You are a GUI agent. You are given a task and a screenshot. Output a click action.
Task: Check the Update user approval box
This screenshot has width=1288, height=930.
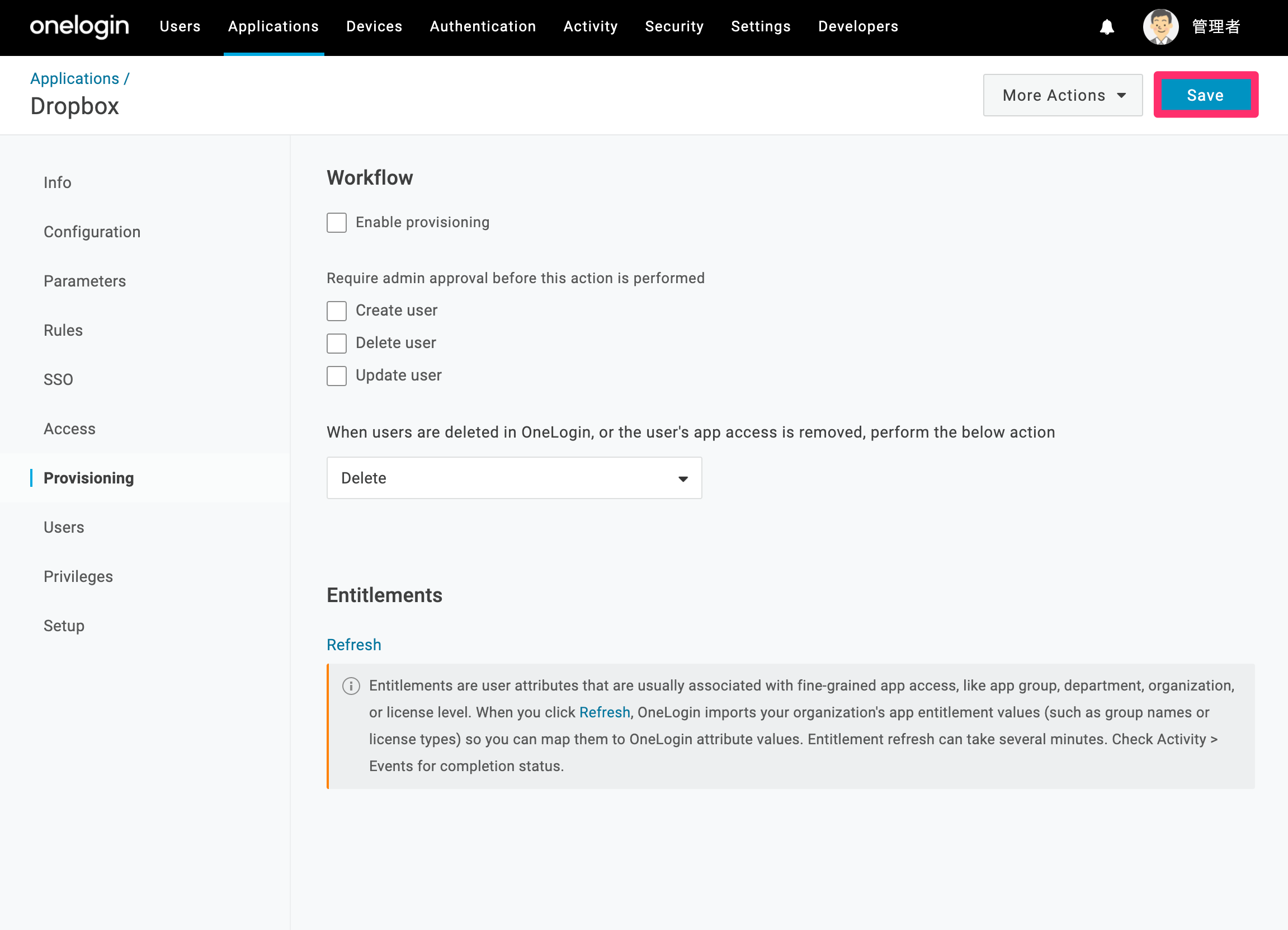(336, 375)
